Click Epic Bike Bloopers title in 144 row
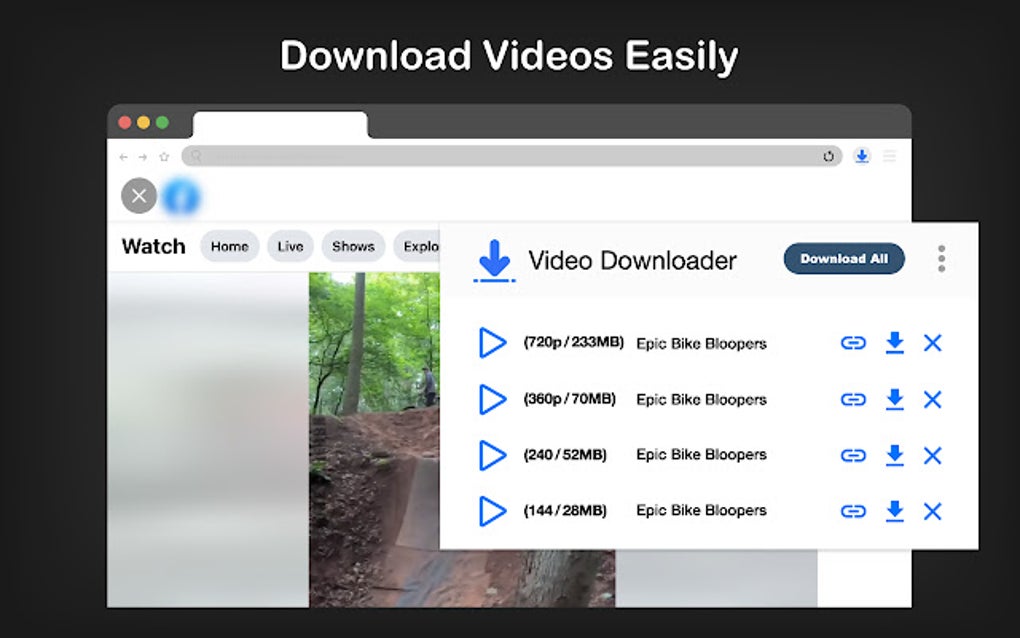Viewport: 1020px width, 638px height. click(701, 511)
